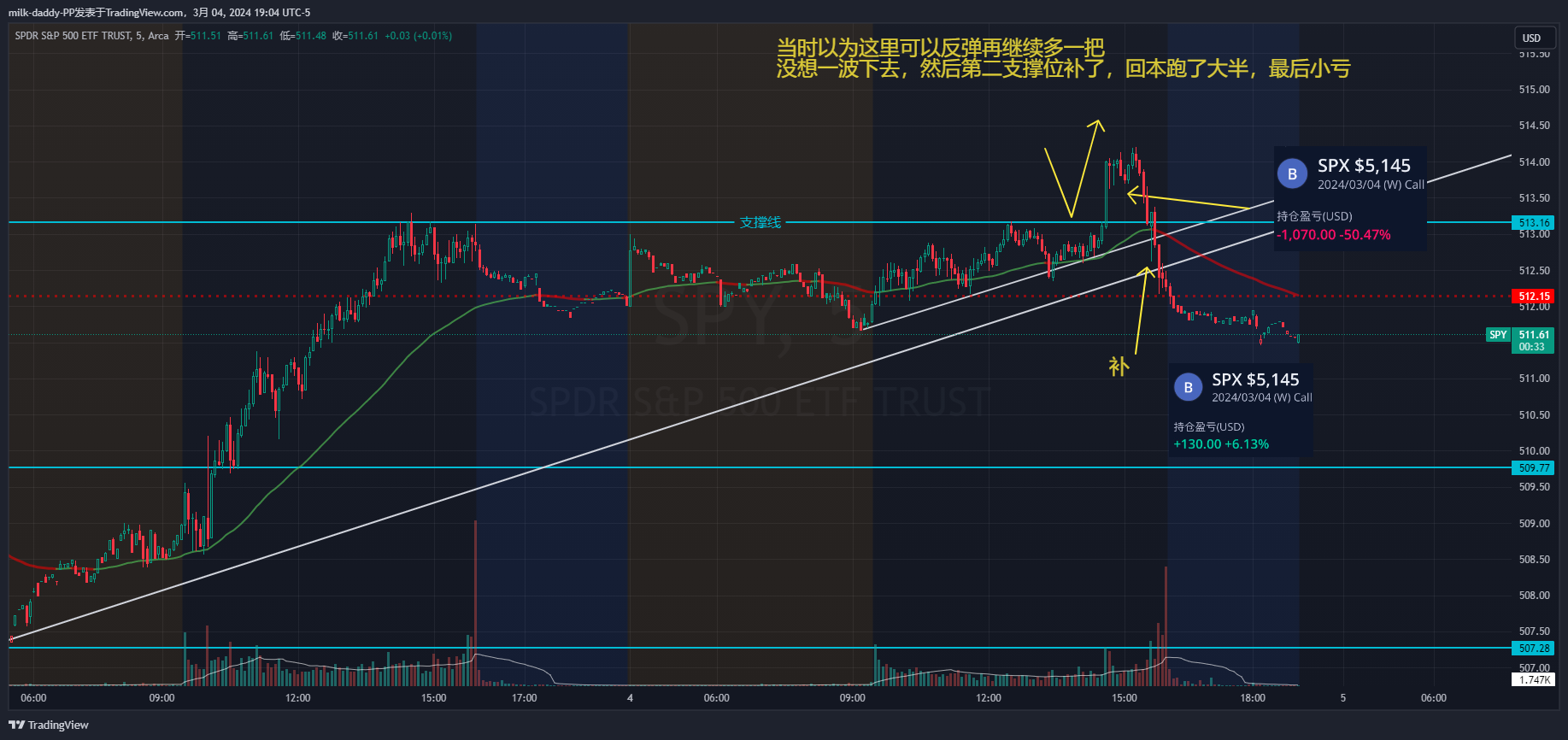The width and height of the screenshot is (1568, 740).
Task: Click the -1,070.00 -50.47% loss value
Action: point(1333,235)
